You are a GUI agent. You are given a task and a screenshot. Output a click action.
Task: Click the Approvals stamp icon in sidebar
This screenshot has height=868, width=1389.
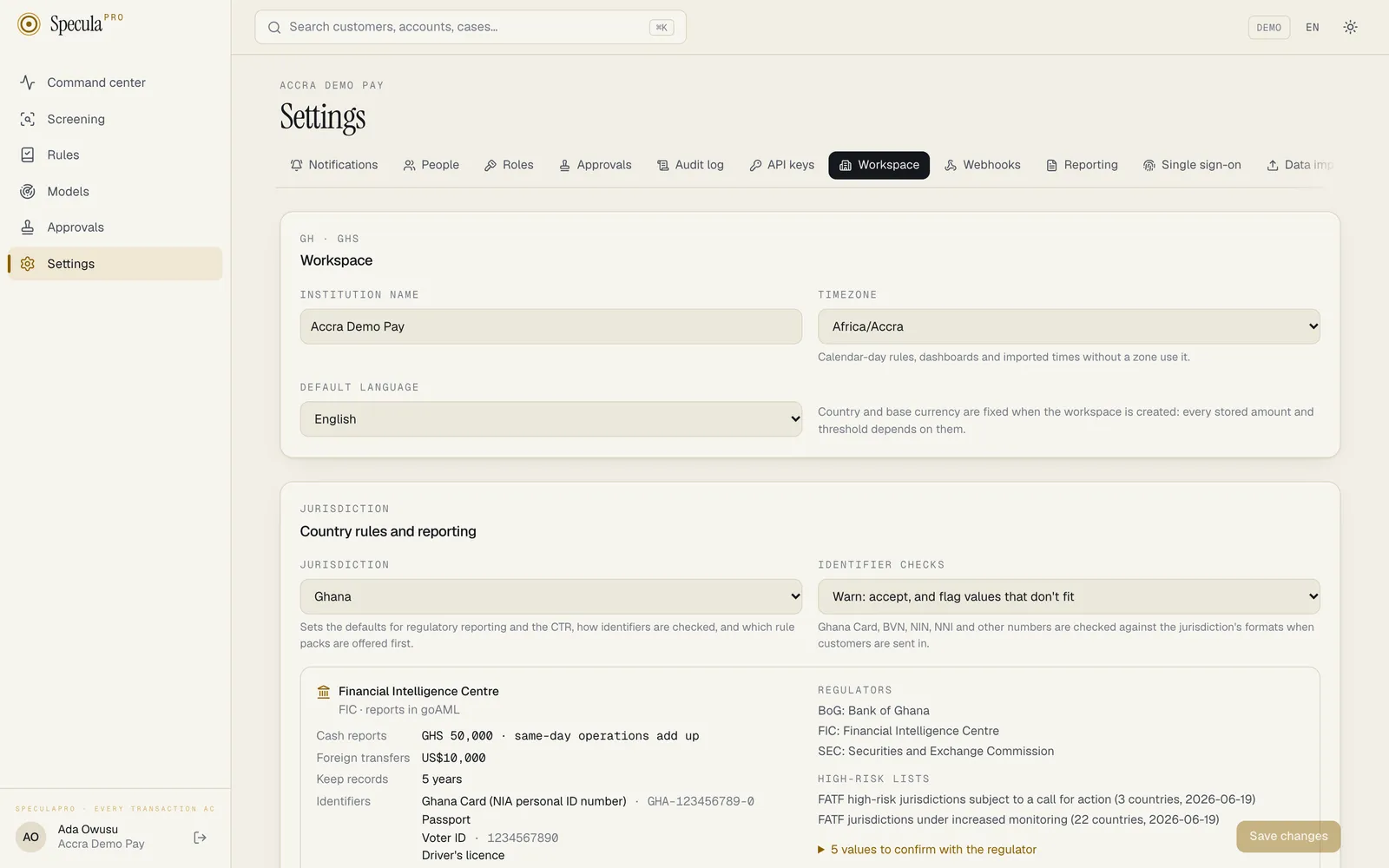coord(28,227)
